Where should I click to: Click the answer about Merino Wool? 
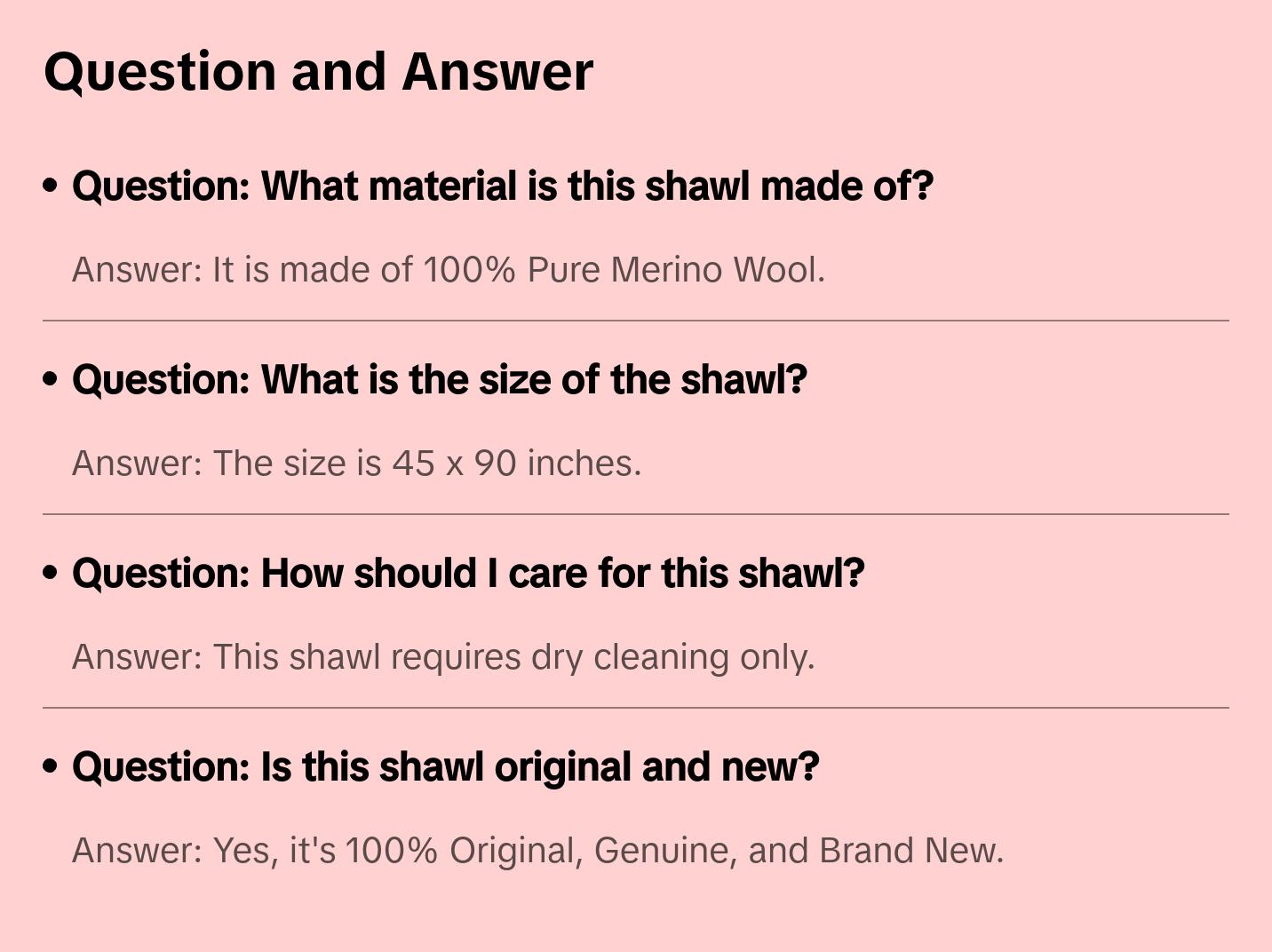click(x=449, y=270)
